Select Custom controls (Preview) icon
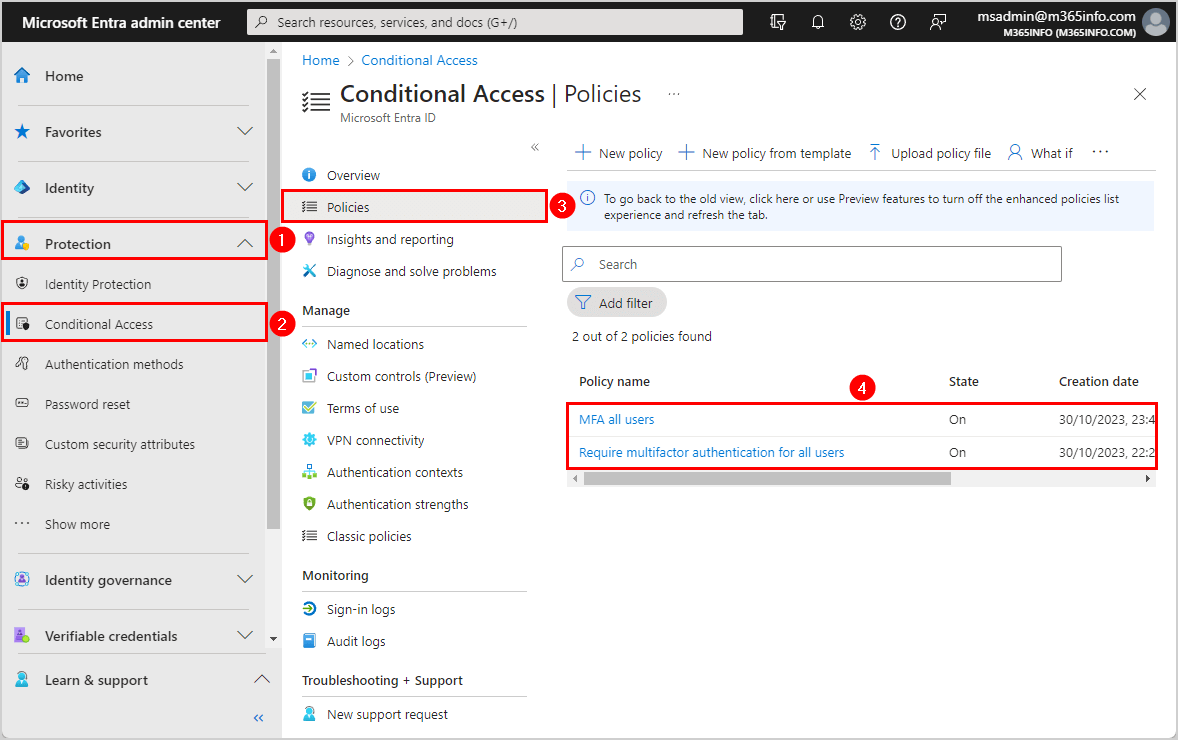The width and height of the screenshot is (1178, 740). click(311, 375)
